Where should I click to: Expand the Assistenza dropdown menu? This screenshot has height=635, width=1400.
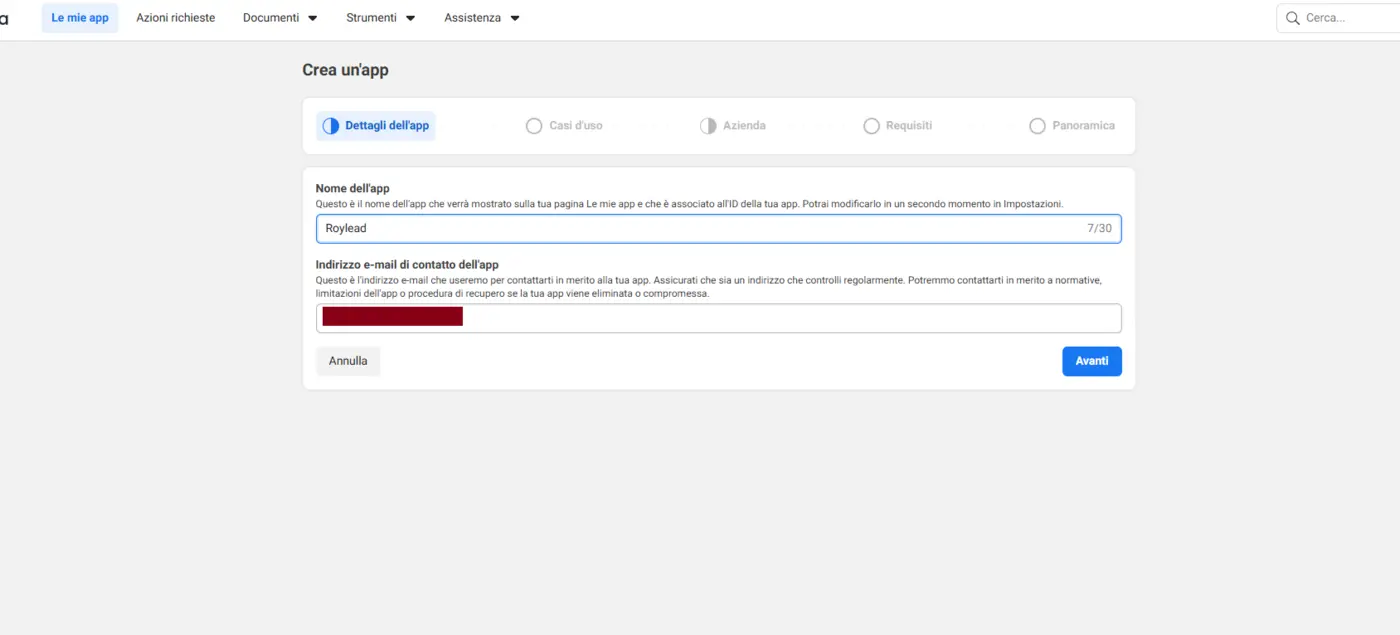482,18
